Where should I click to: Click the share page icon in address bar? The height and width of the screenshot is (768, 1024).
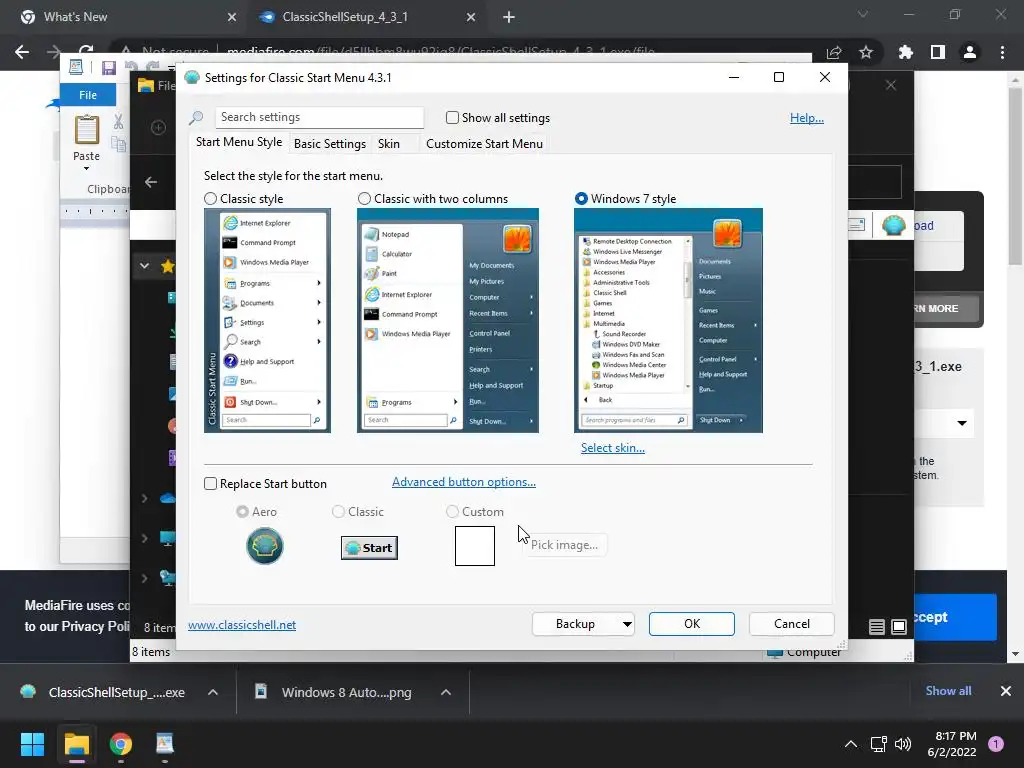coord(834,52)
